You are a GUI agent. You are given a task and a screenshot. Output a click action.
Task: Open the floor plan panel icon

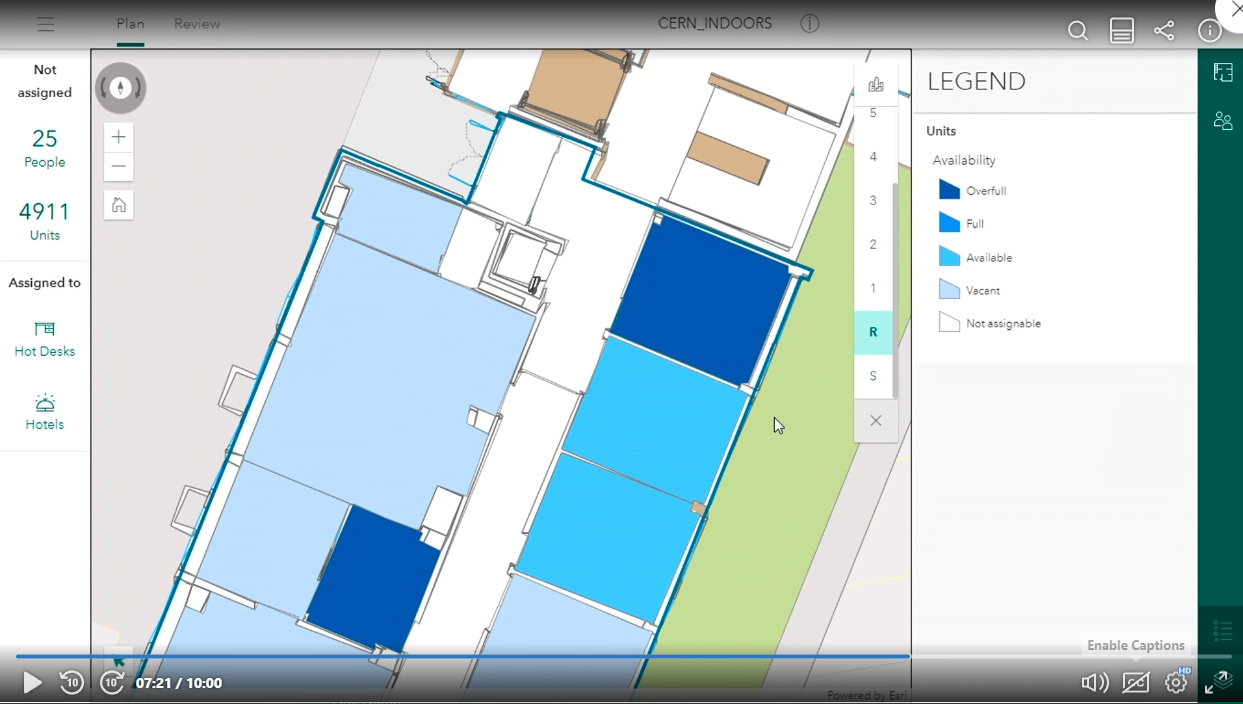coord(1222,72)
